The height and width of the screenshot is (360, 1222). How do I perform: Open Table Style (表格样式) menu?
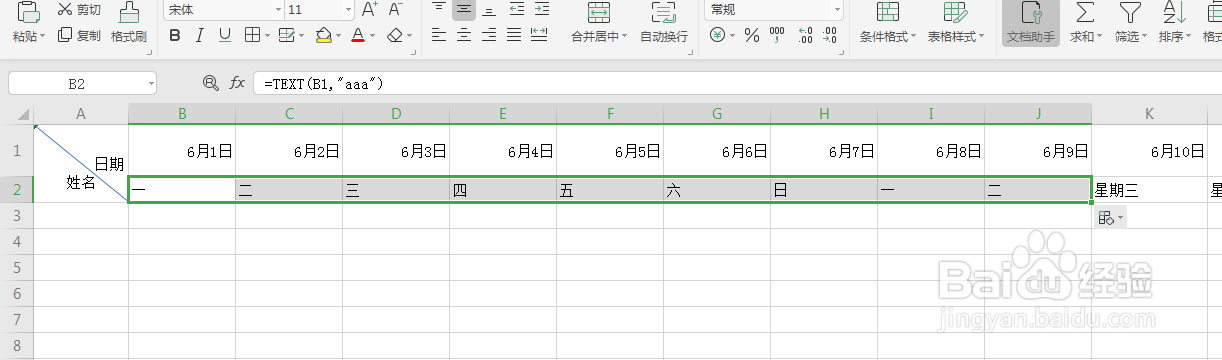tap(955, 23)
